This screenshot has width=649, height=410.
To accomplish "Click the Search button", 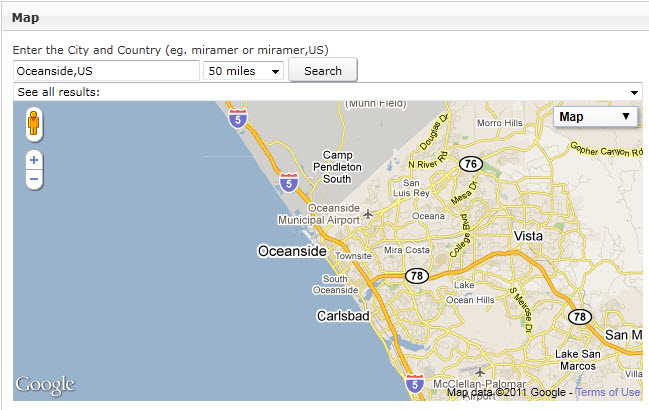I will pyautogui.click(x=323, y=71).
